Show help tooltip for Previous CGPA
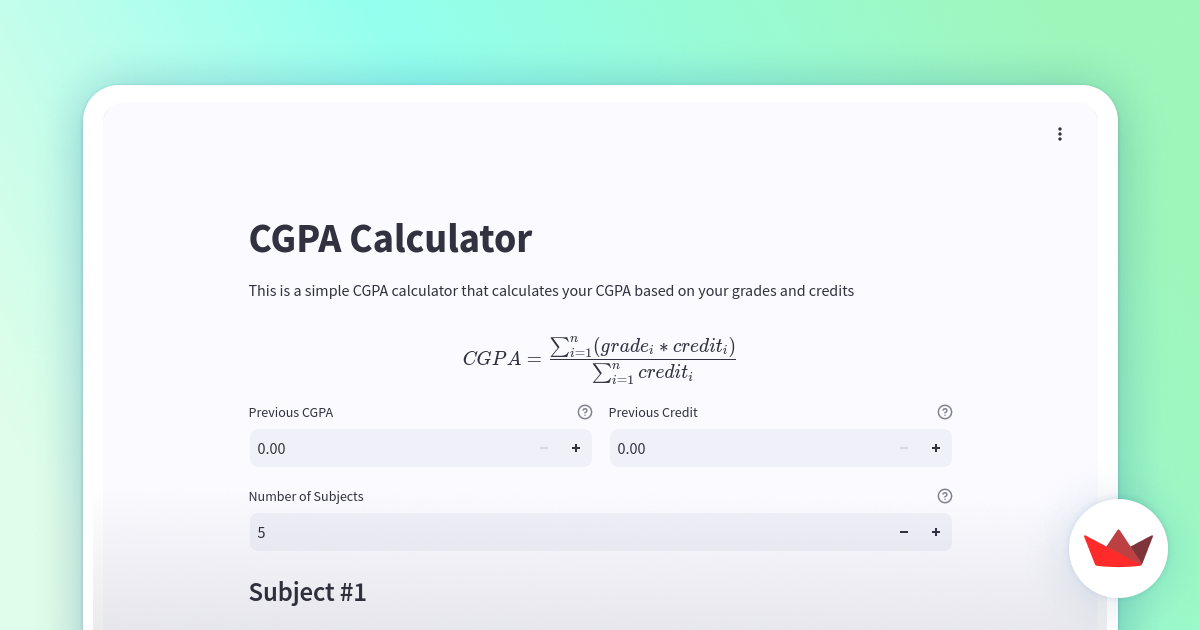The width and height of the screenshot is (1200, 630). tap(585, 412)
